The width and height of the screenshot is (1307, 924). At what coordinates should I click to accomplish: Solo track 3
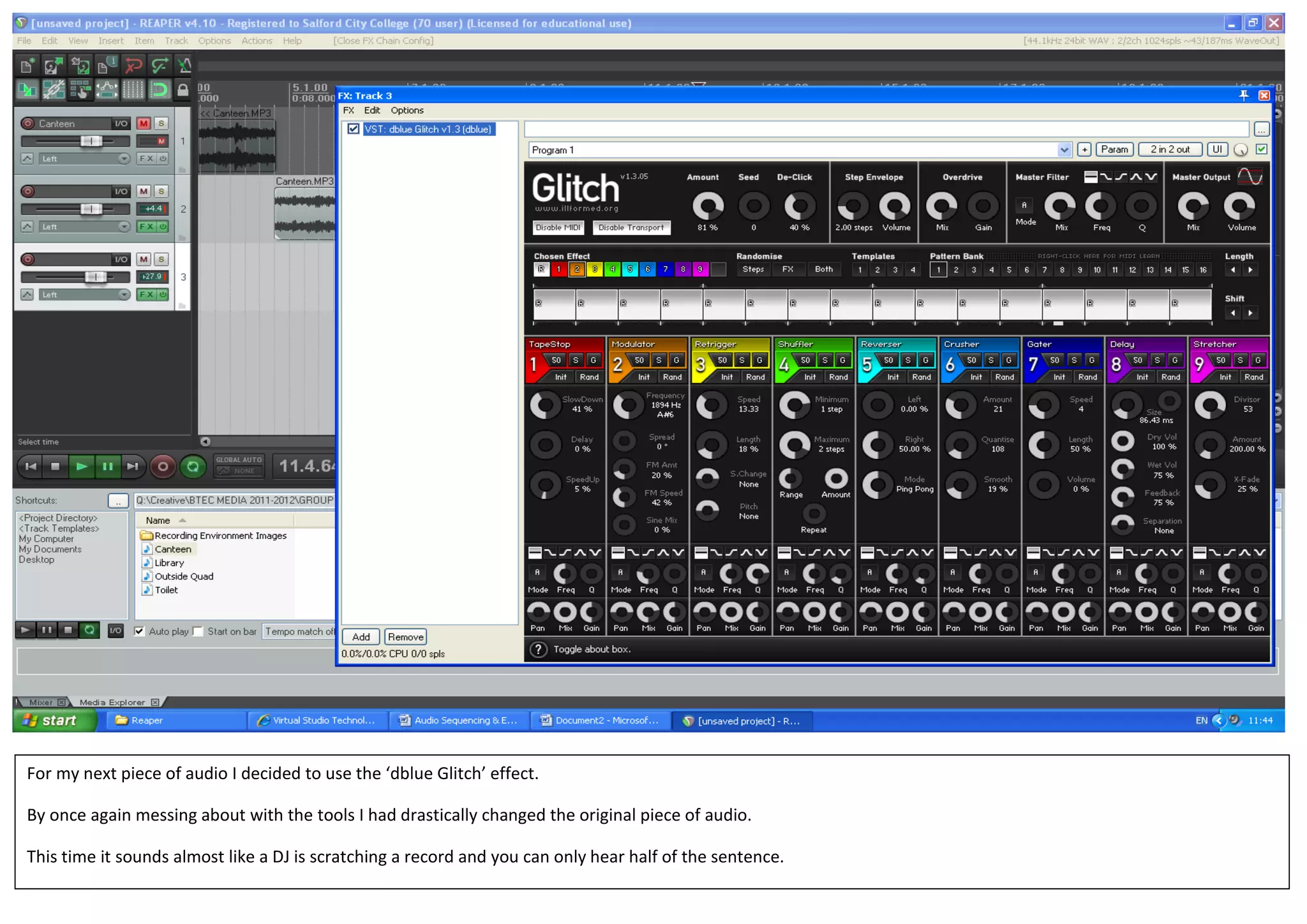[x=161, y=259]
